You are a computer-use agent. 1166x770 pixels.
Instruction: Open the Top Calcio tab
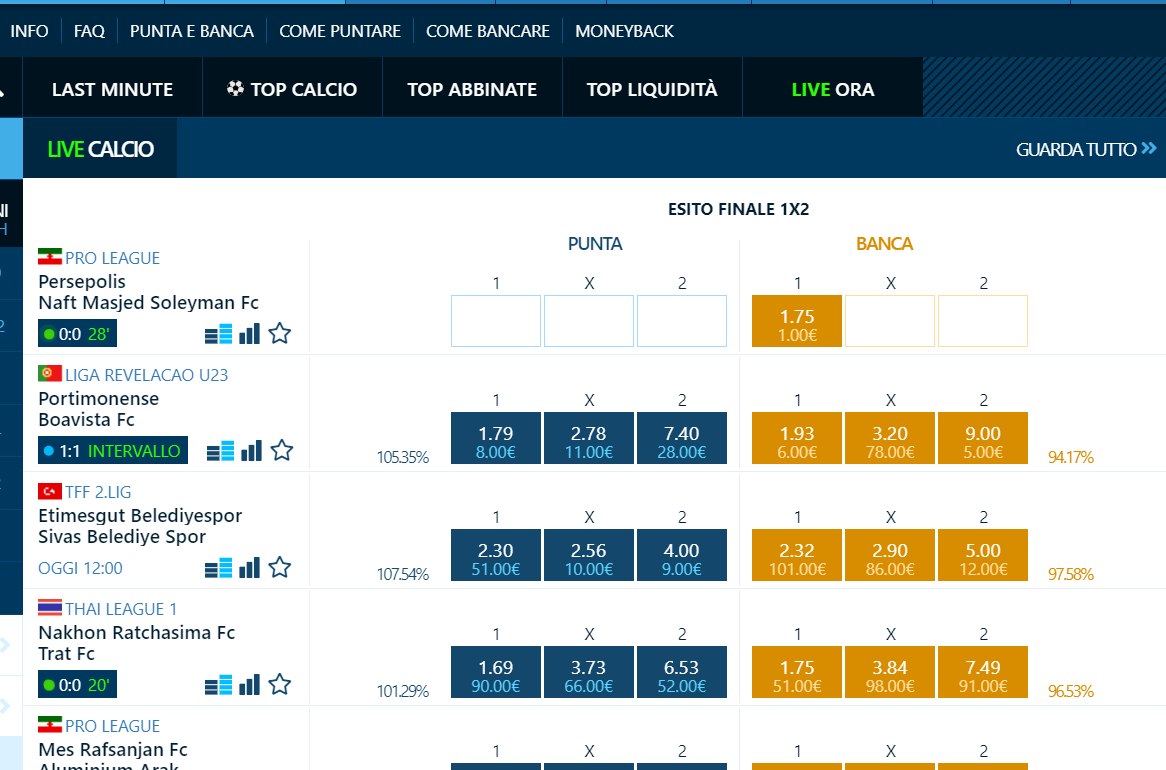pyautogui.click(x=292, y=89)
